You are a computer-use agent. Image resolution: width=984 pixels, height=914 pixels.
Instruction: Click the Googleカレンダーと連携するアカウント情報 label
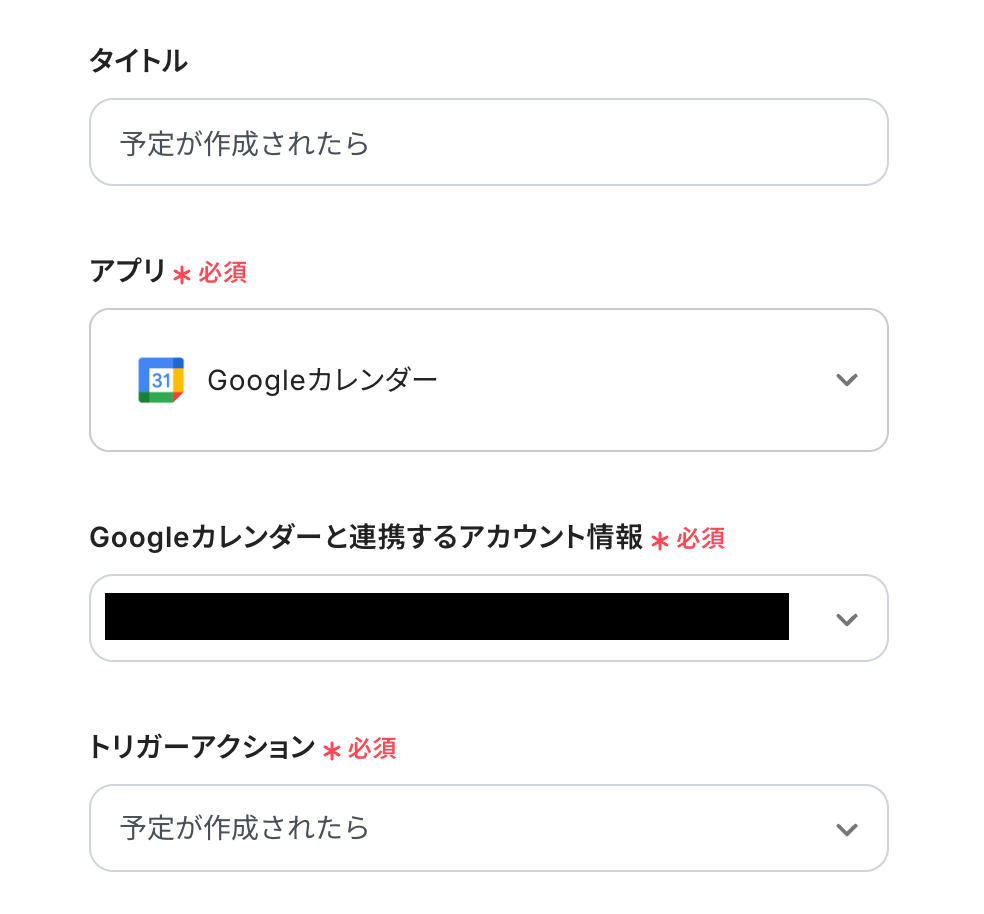click(x=366, y=538)
